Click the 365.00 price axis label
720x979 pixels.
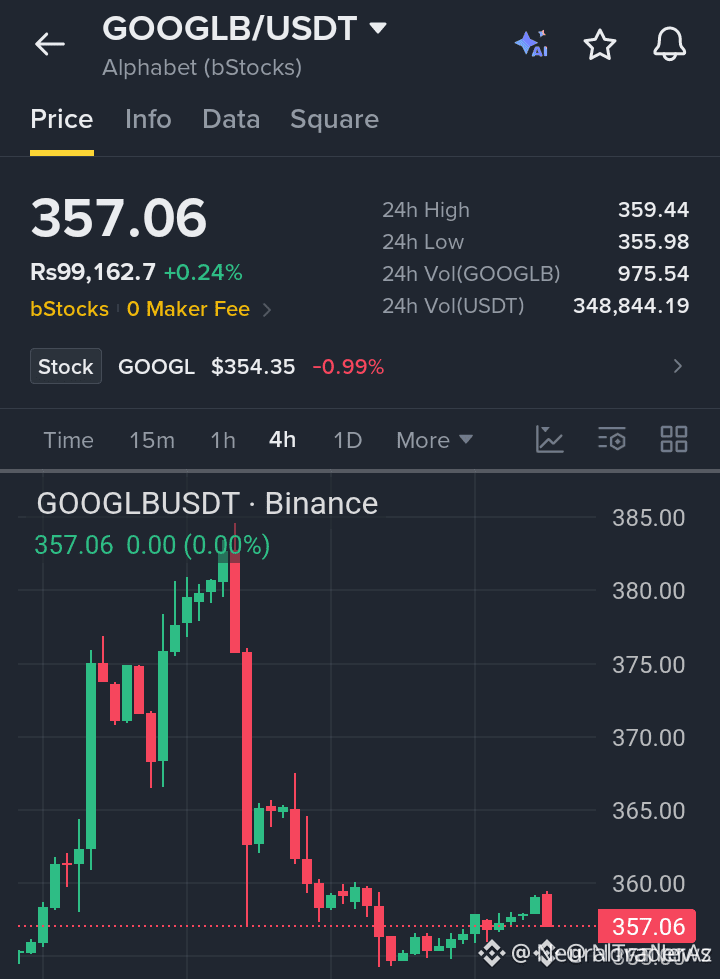(x=648, y=810)
